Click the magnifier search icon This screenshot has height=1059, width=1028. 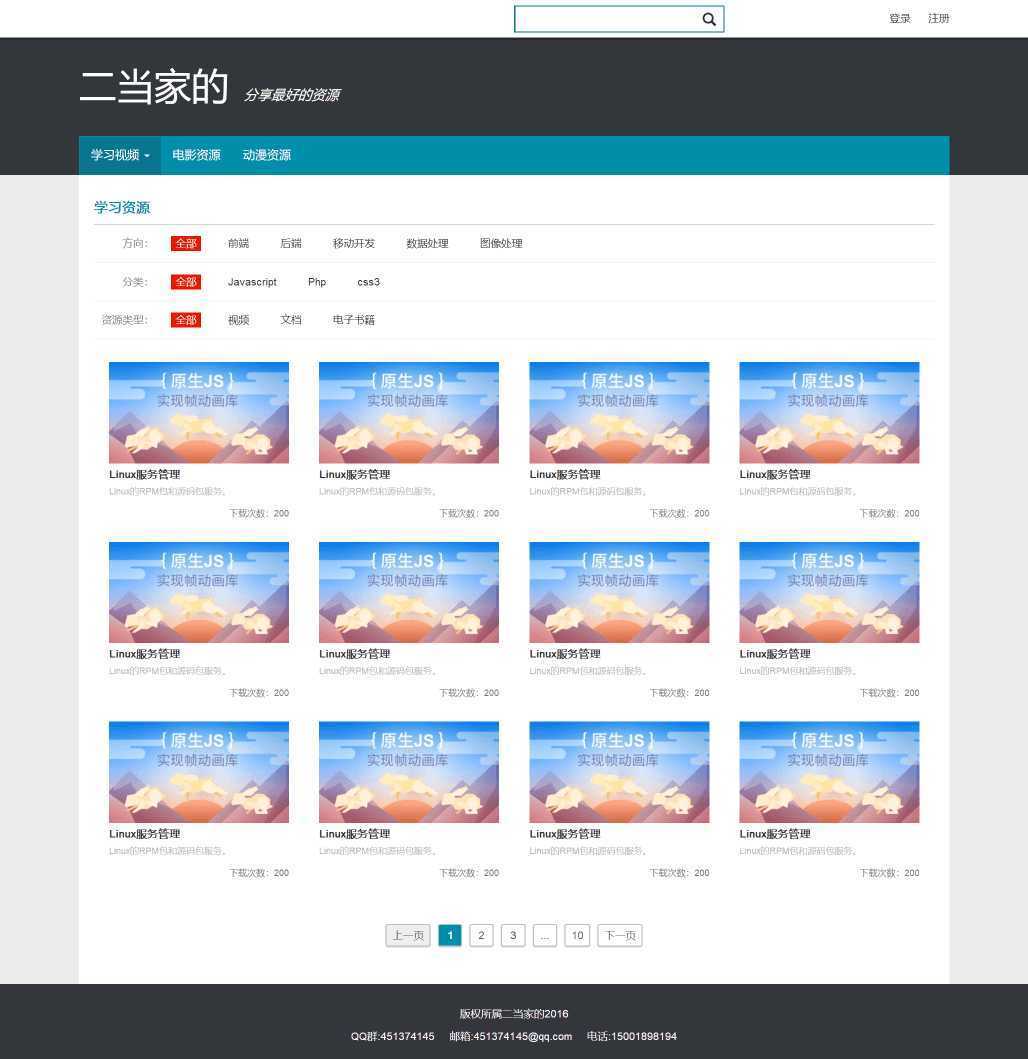click(x=709, y=19)
